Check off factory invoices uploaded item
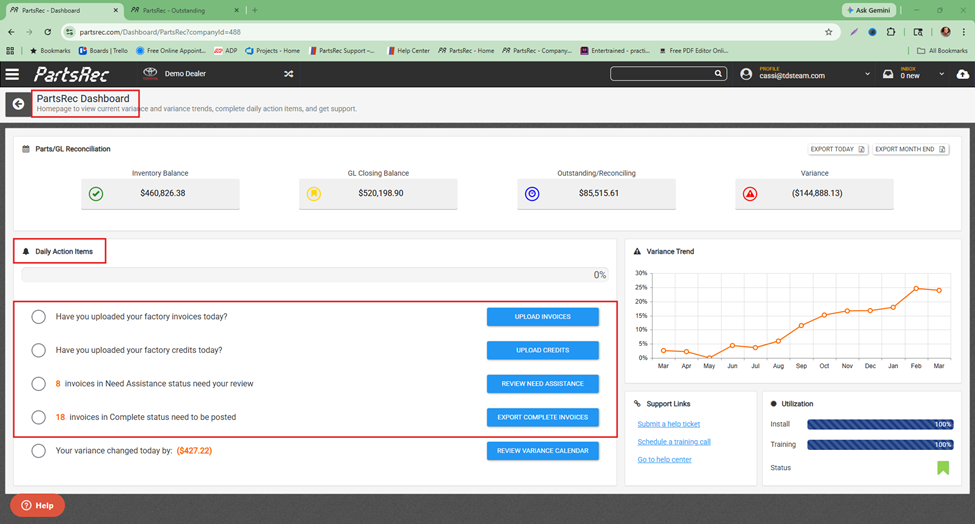 39,316
